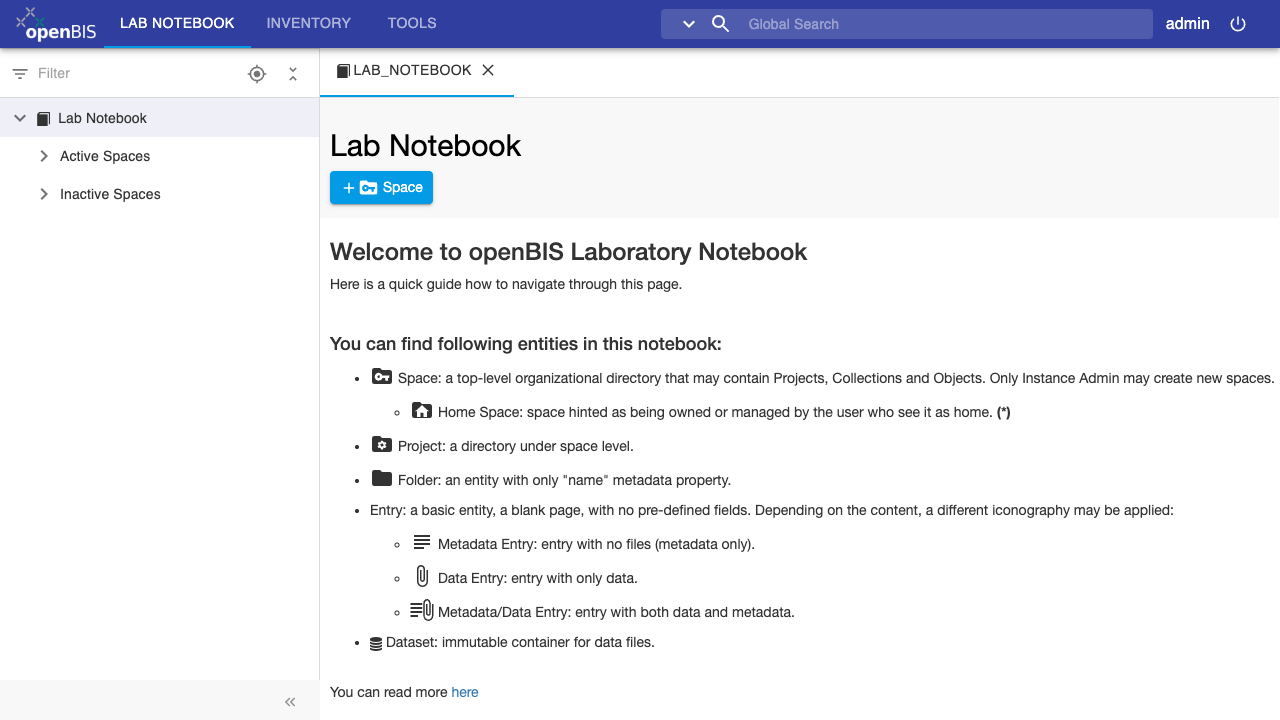Select Inactive Spaces tree item
This screenshot has height=720, width=1280.
(110, 194)
